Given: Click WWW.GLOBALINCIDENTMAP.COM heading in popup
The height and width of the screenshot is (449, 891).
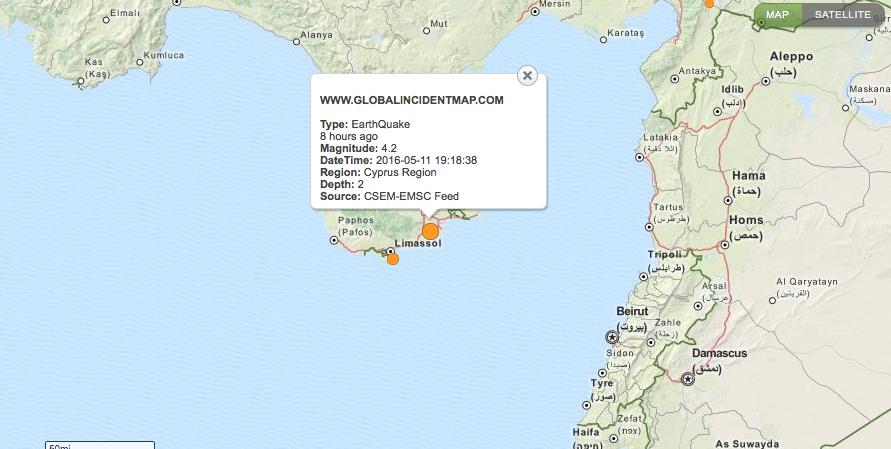Looking at the screenshot, I should 411,100.
